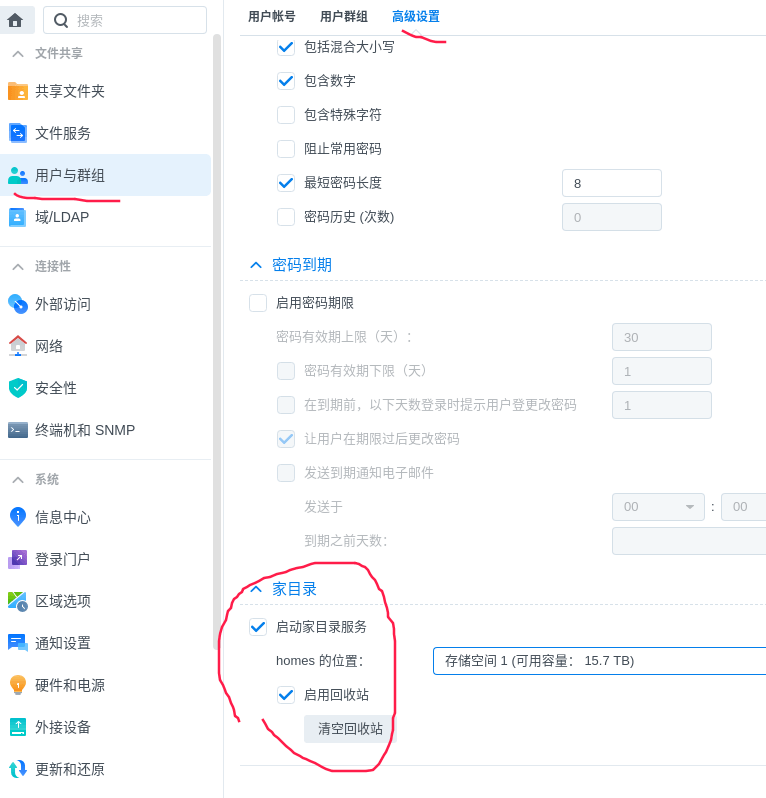Image resolution: width=766 pixels, height=798 pixels.
Task: Collapse 文件共享 sidebar group
Action: click(18, 53)
